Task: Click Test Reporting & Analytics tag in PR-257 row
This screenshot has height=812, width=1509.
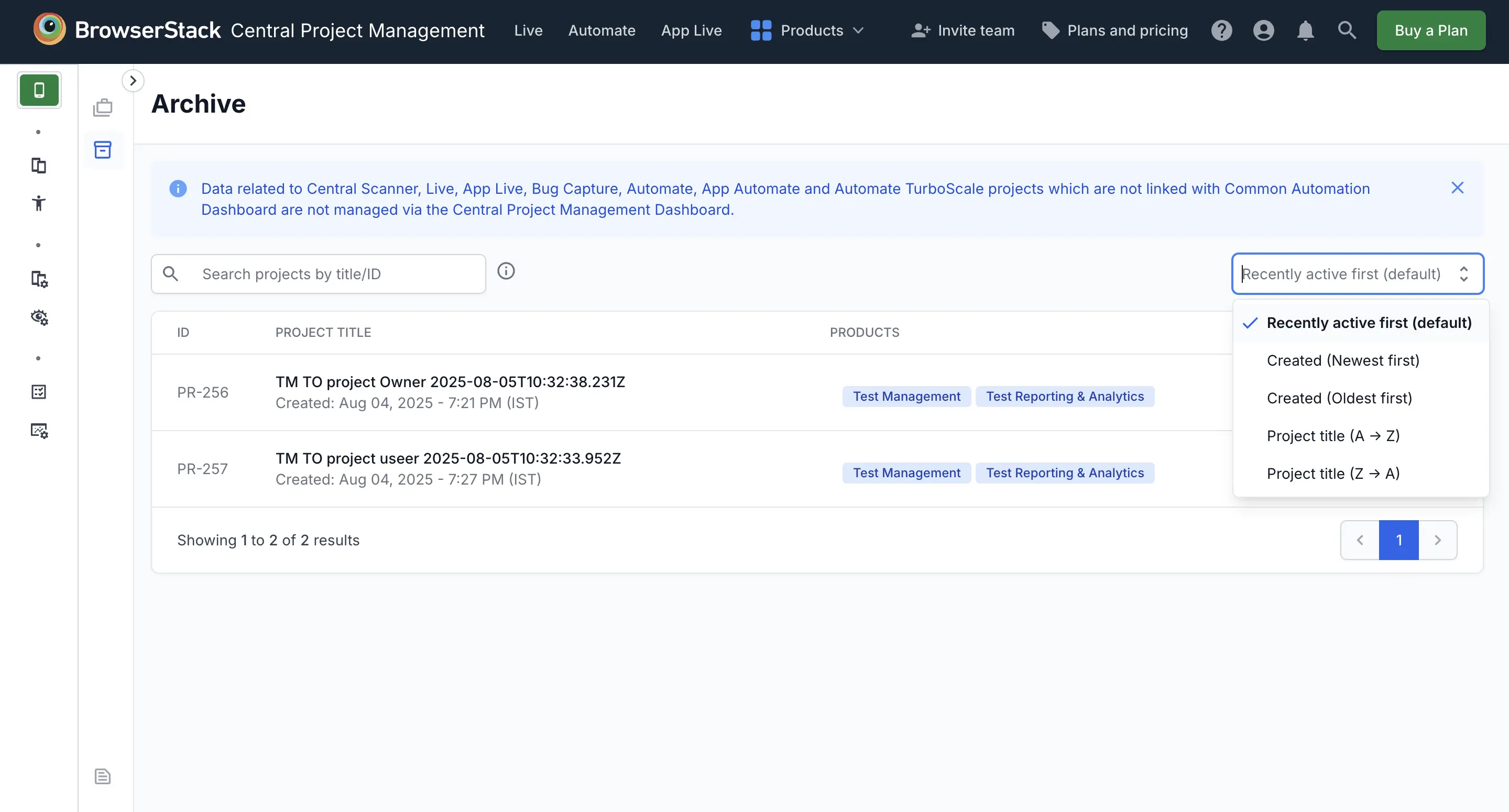Action: pos(1064,474)
